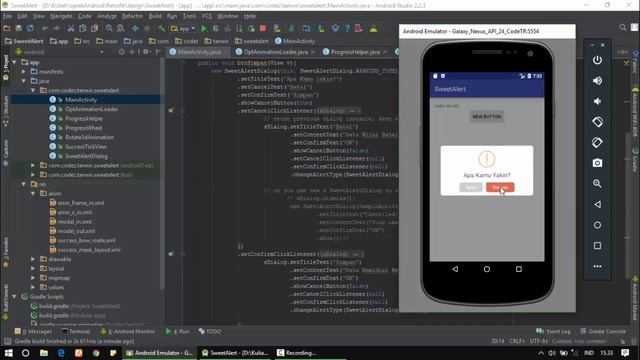Open the run configuration app dropdown
This screenshot has width=640, height=360.
point(183,29)
